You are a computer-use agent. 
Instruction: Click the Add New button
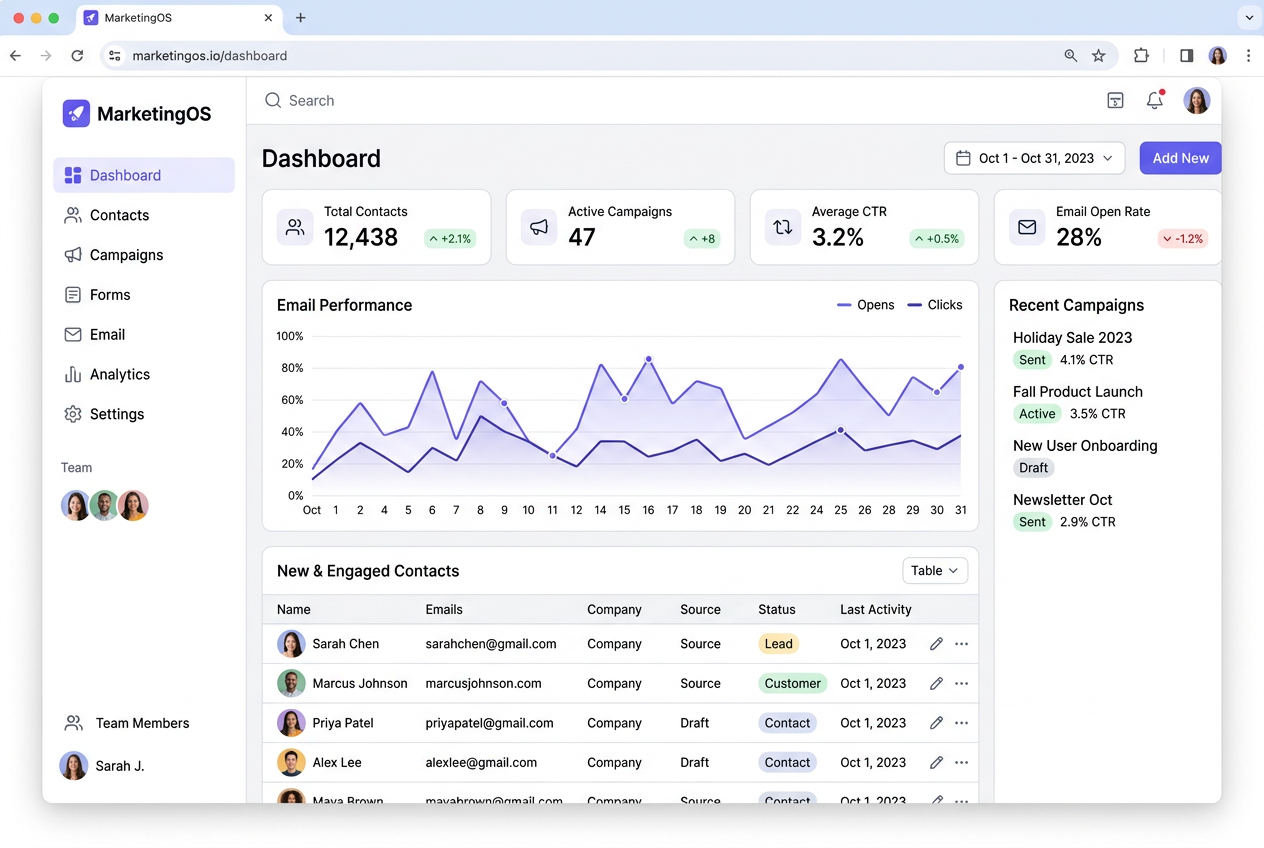click(1181, 158)
